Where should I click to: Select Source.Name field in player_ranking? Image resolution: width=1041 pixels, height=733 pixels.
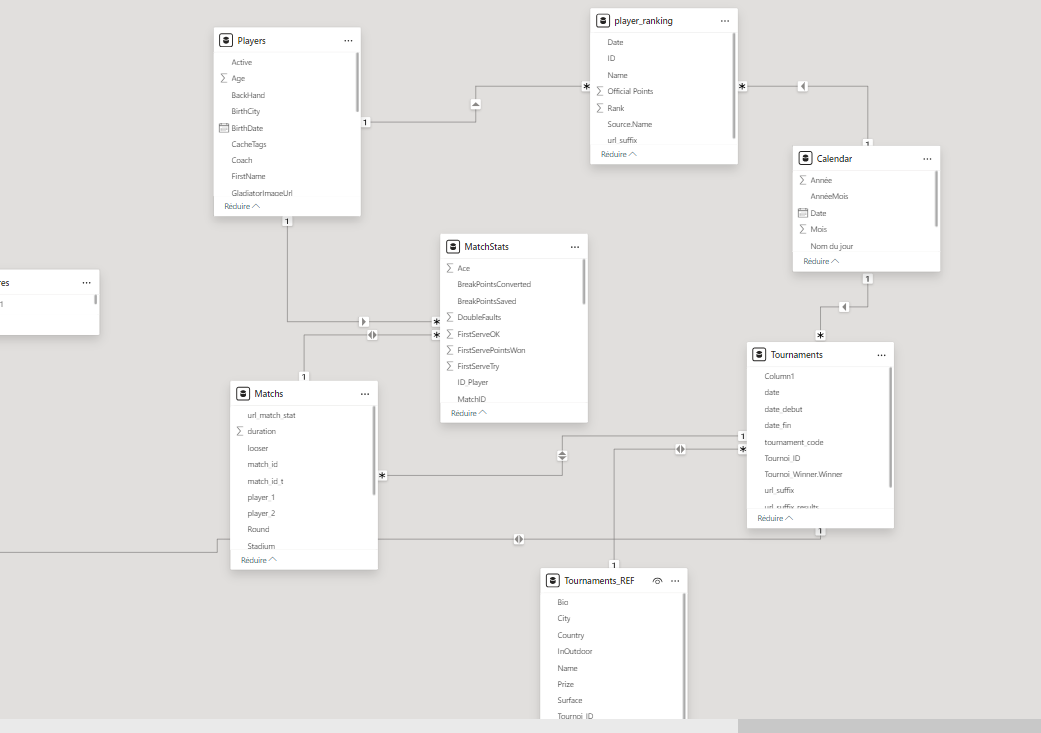click(629, 124)
